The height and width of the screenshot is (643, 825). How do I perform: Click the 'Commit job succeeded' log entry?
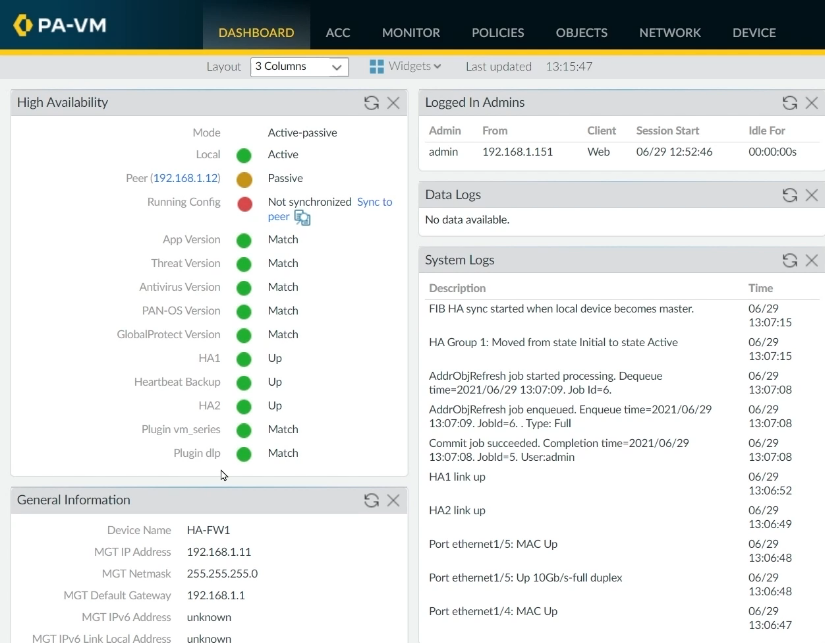pyautogui.click(x=559, y=450)
